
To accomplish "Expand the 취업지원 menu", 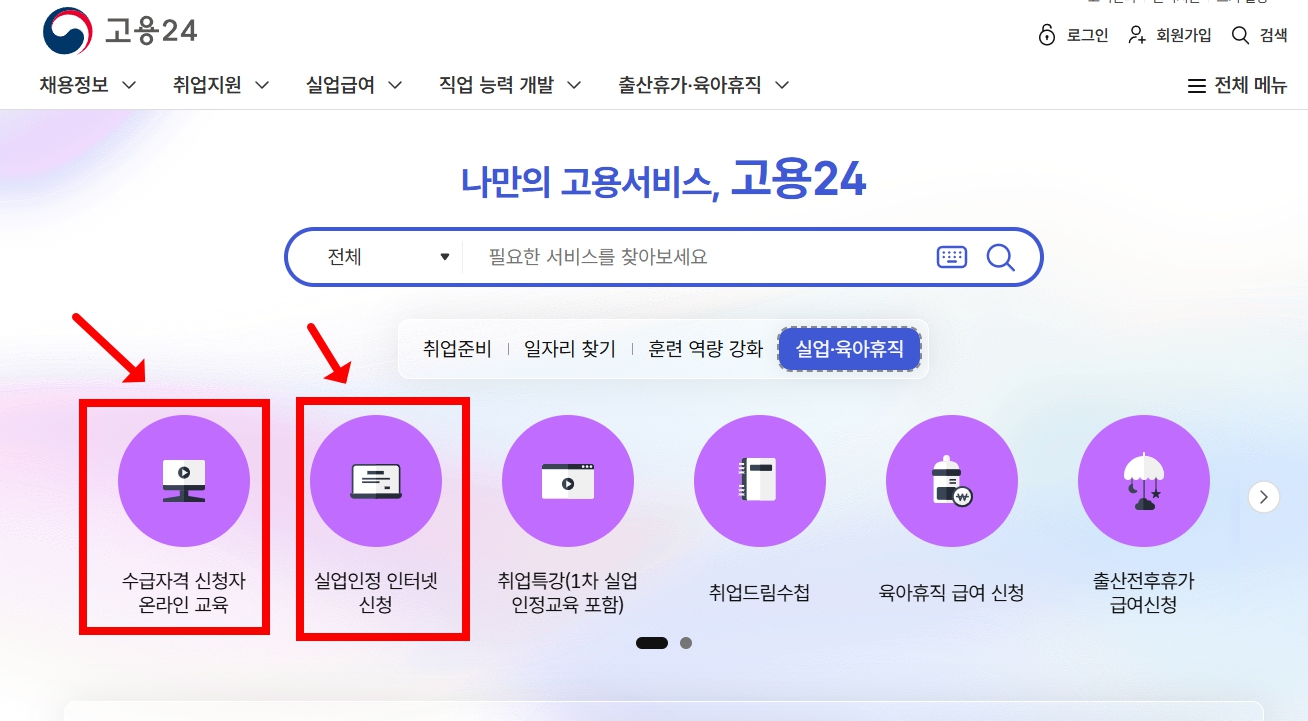I will 221,85.
